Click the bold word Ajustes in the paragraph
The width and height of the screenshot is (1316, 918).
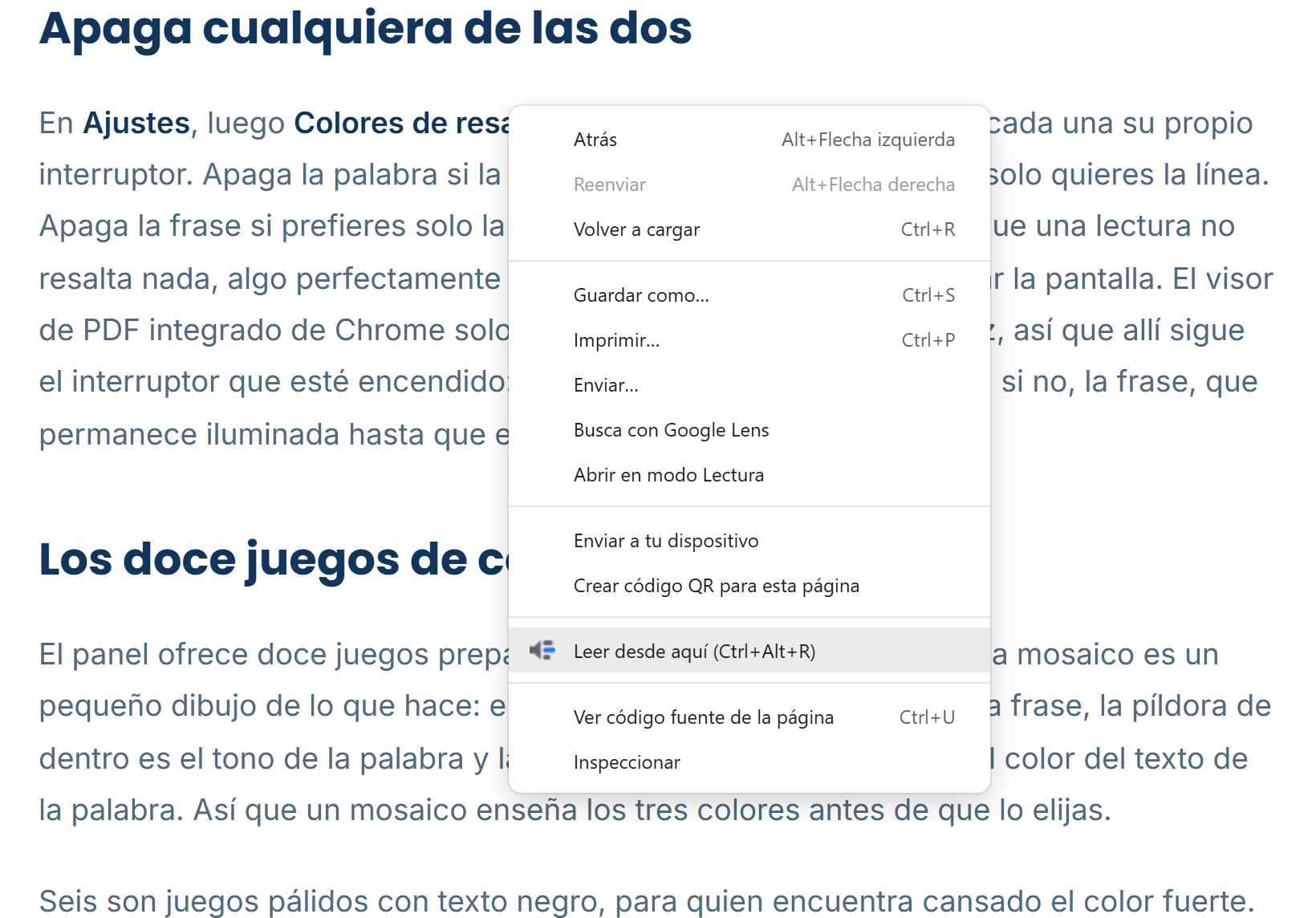click(136, 124)
